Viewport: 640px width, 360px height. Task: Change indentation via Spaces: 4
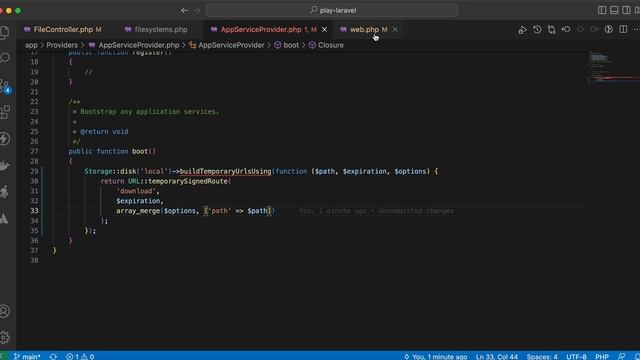(542, 356)
